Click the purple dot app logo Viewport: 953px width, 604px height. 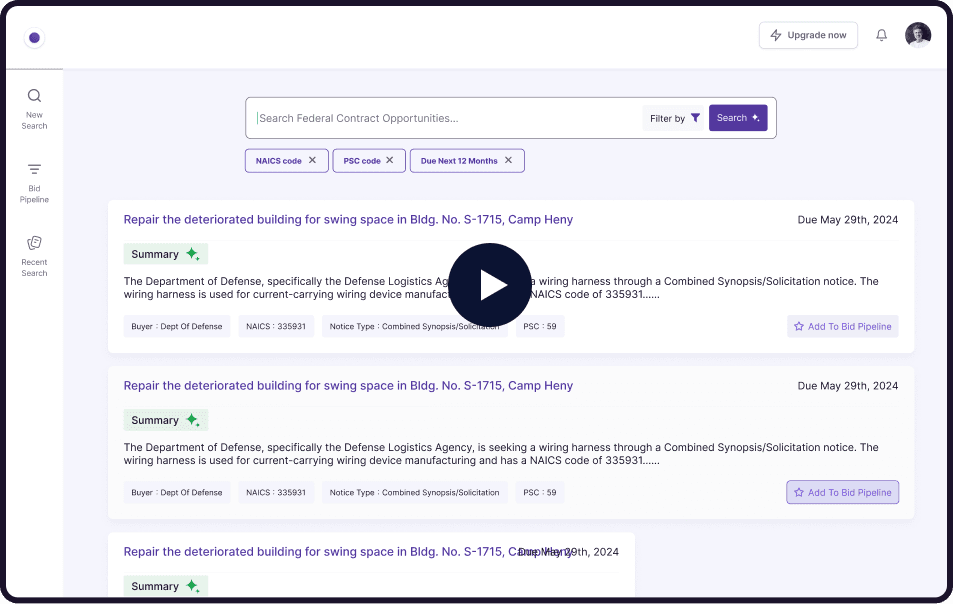34,38
